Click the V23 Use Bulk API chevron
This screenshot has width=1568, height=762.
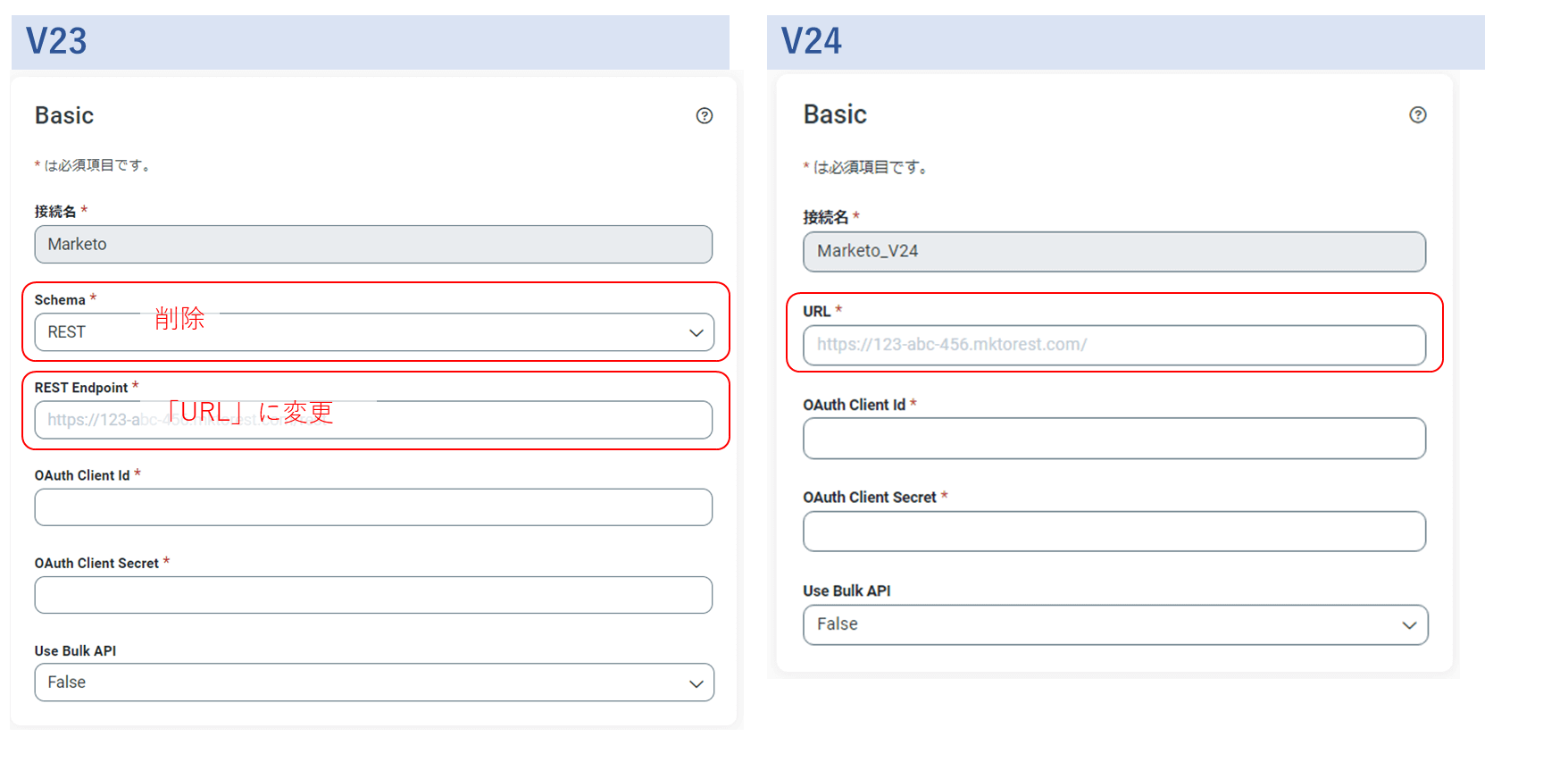coord(696,683)
